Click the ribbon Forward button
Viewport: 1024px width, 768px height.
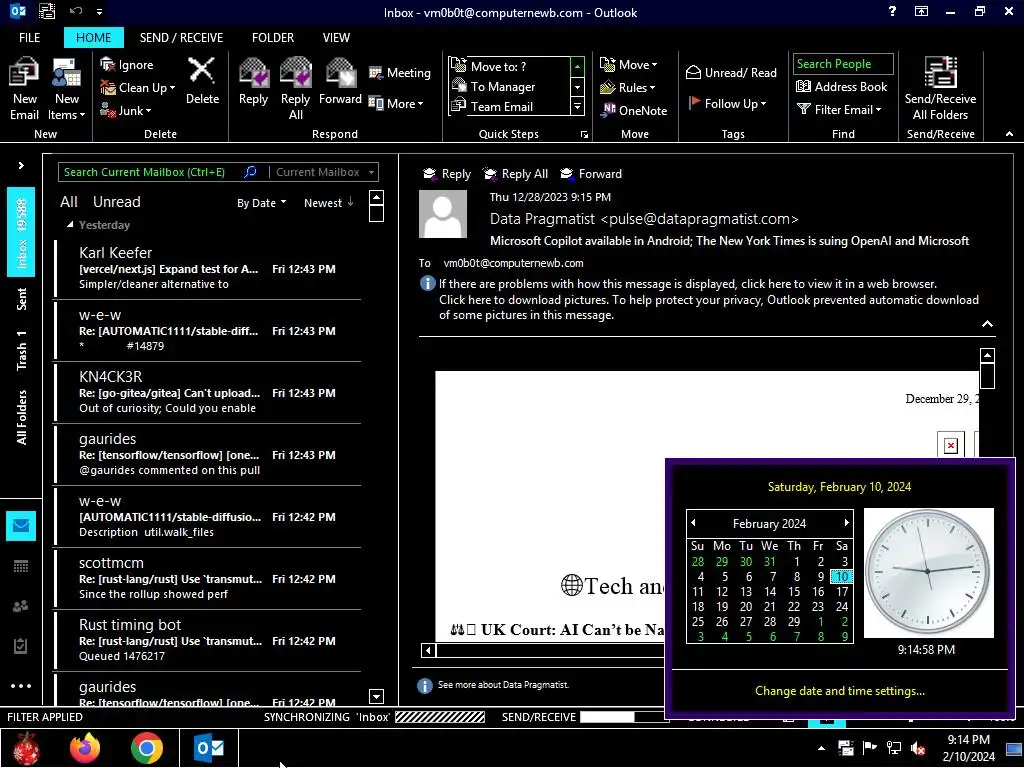340,82
